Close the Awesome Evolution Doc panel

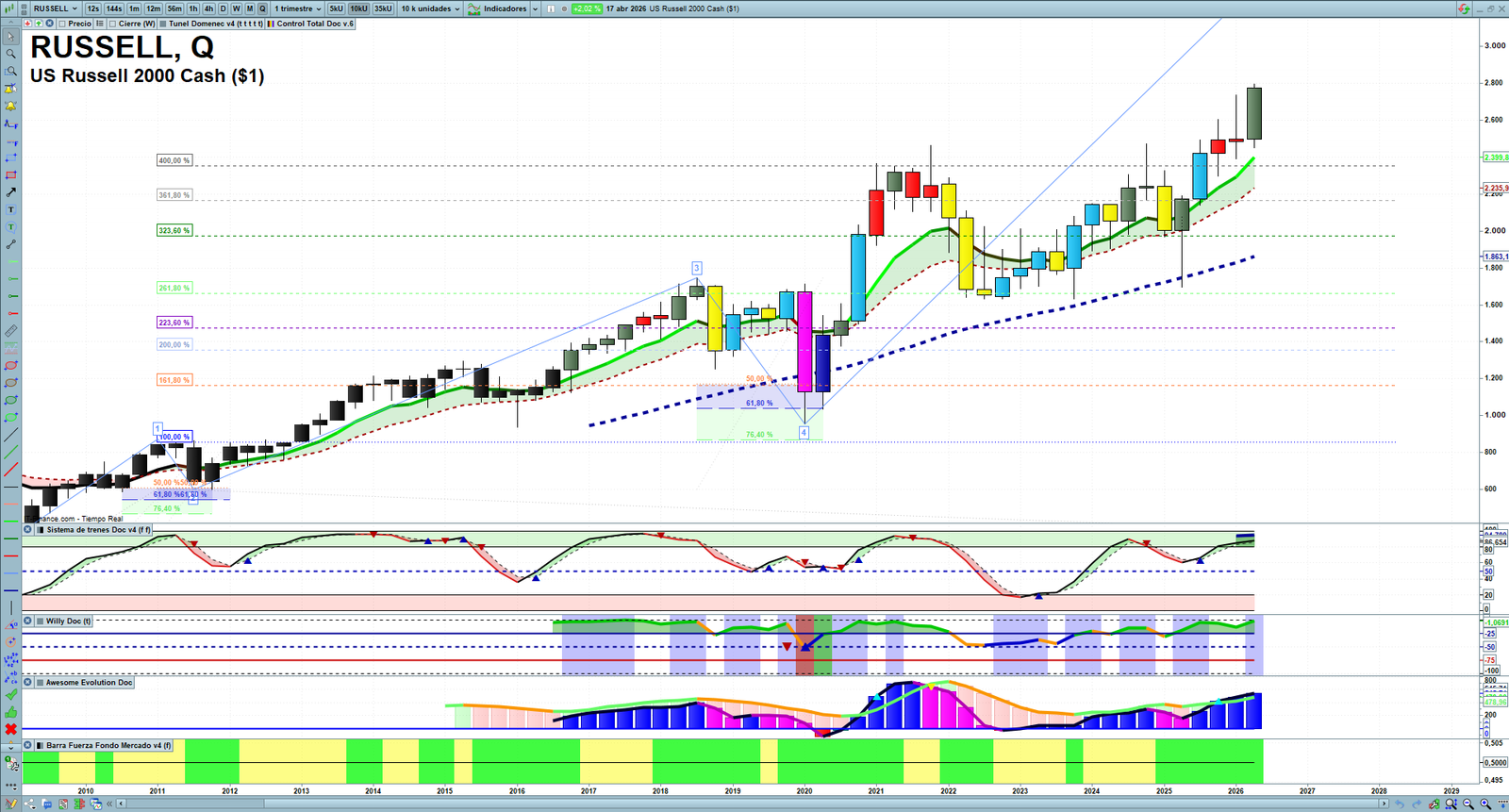tap(28, 683)
